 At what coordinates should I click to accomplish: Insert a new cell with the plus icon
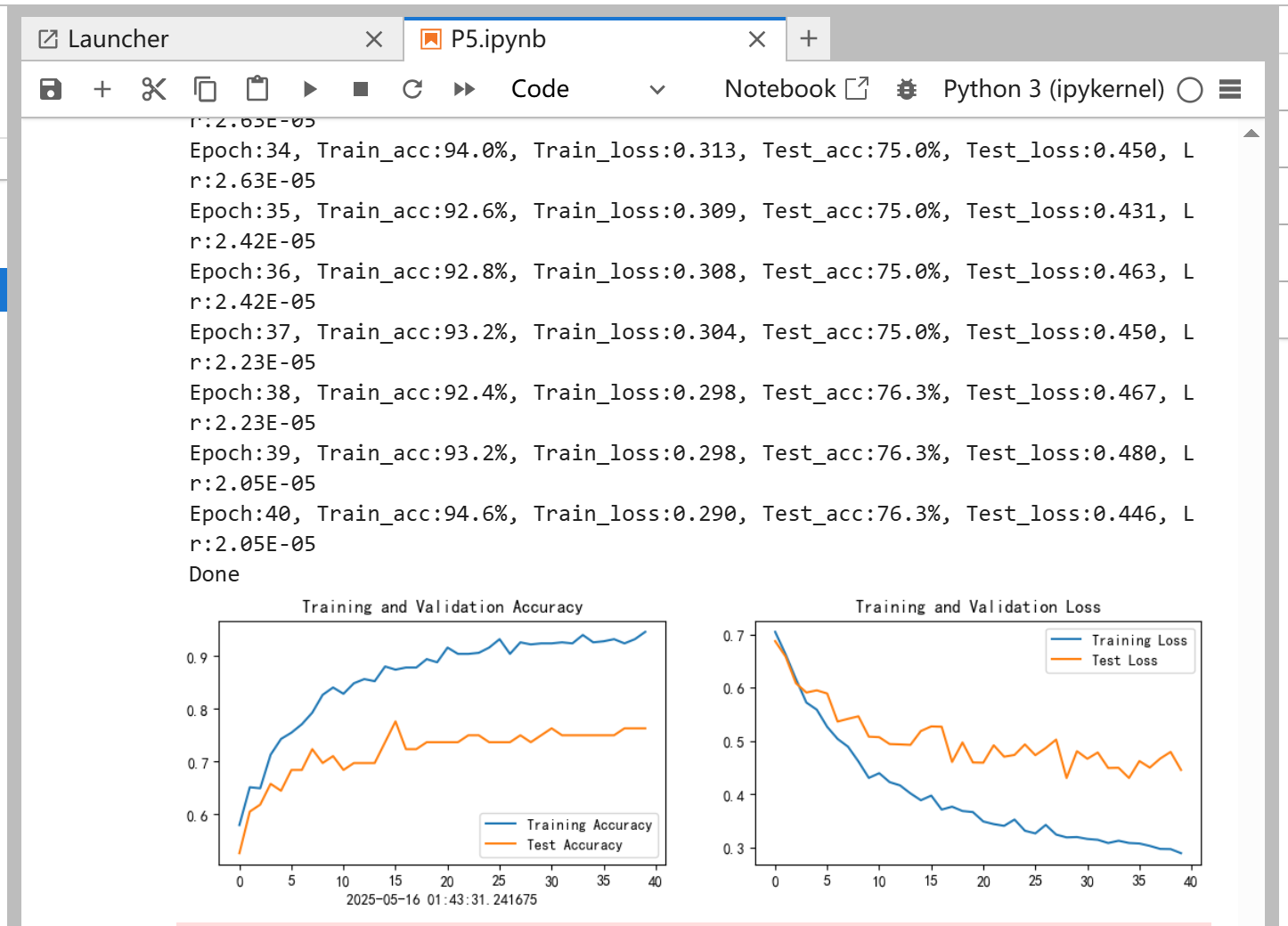(x=102, y=89)
